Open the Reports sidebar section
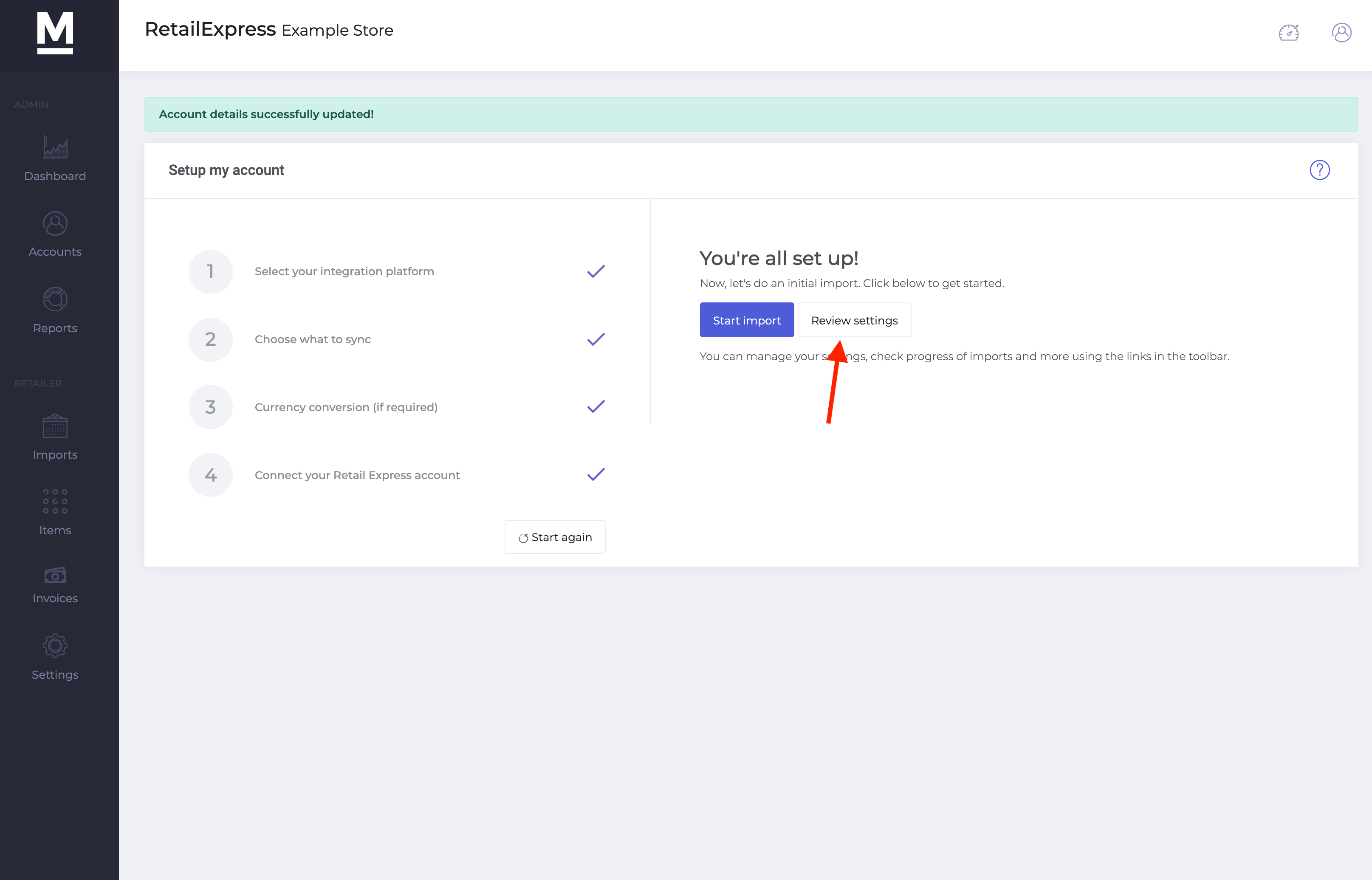The width and height of the screenshot is (1372, 880). [x=55, y=311]
